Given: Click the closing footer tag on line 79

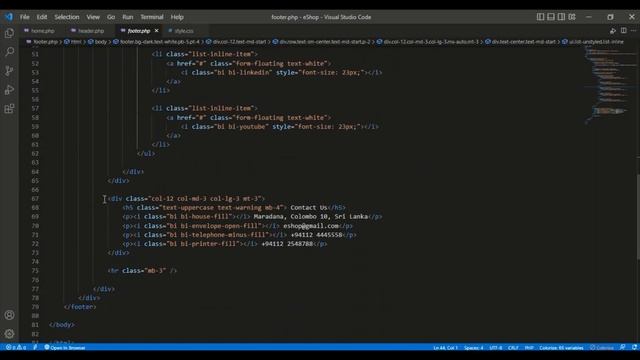Looking at the screenshot, I should coord(80,307).
